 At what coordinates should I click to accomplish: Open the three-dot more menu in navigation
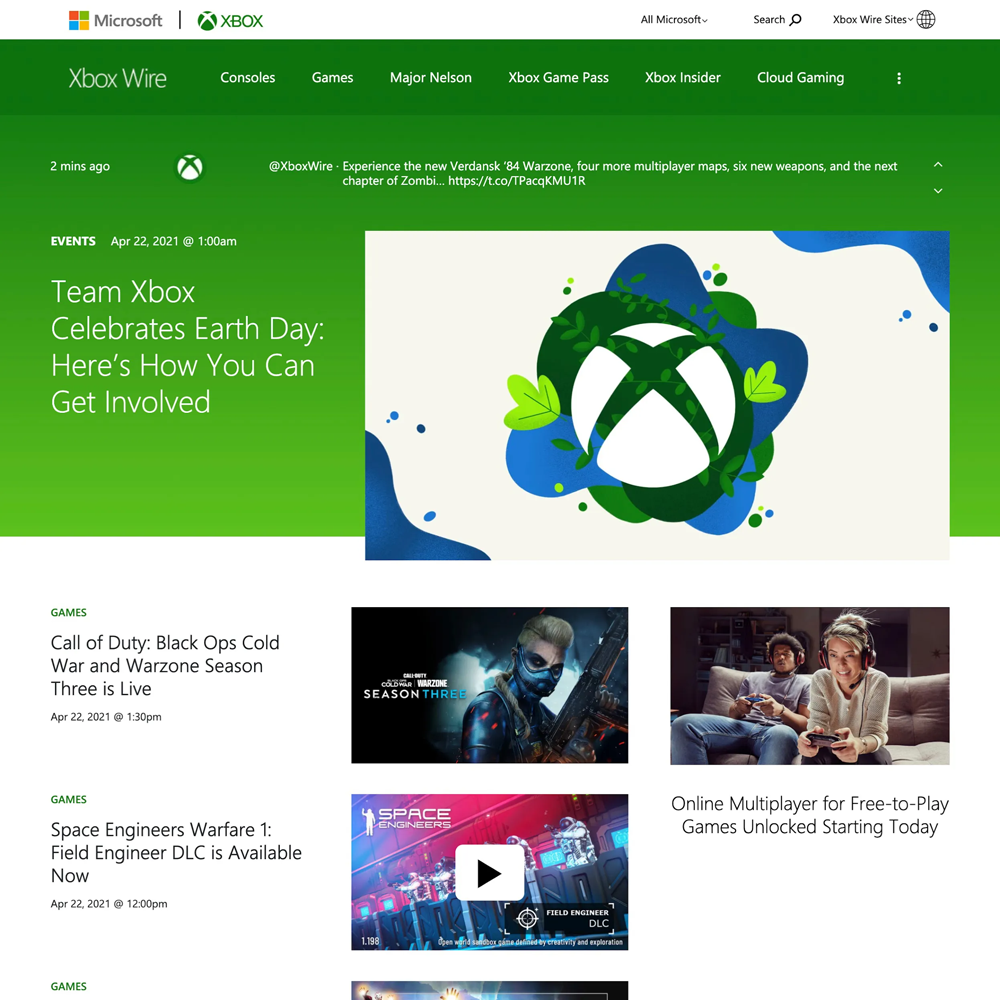tap(899, 78)
